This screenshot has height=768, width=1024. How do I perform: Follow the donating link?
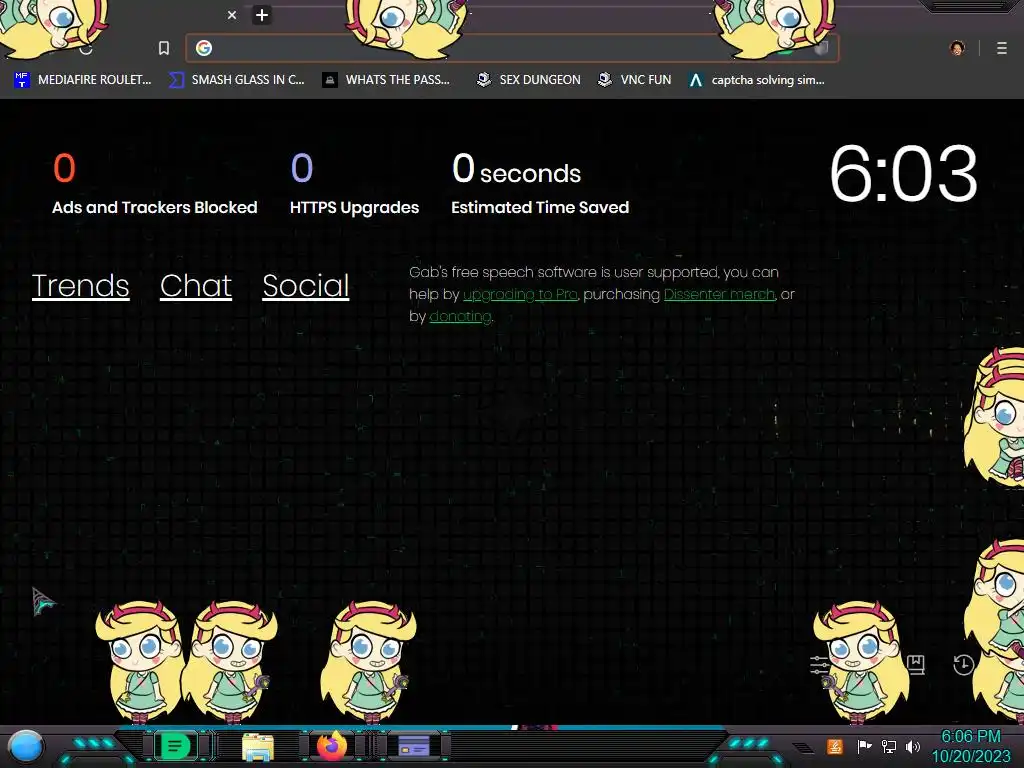tap(460, 316)
